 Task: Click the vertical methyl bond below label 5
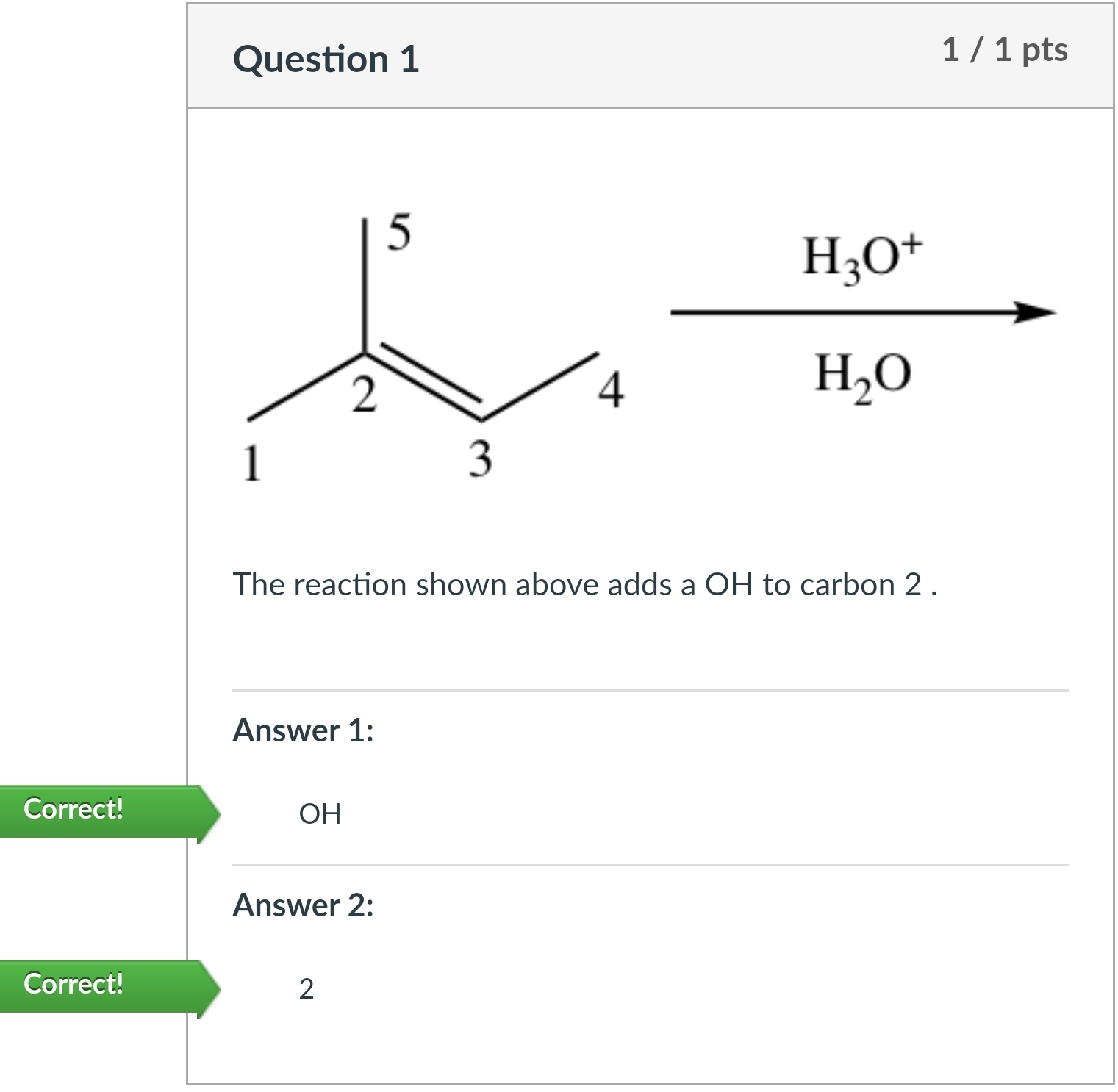click(365, 285)
